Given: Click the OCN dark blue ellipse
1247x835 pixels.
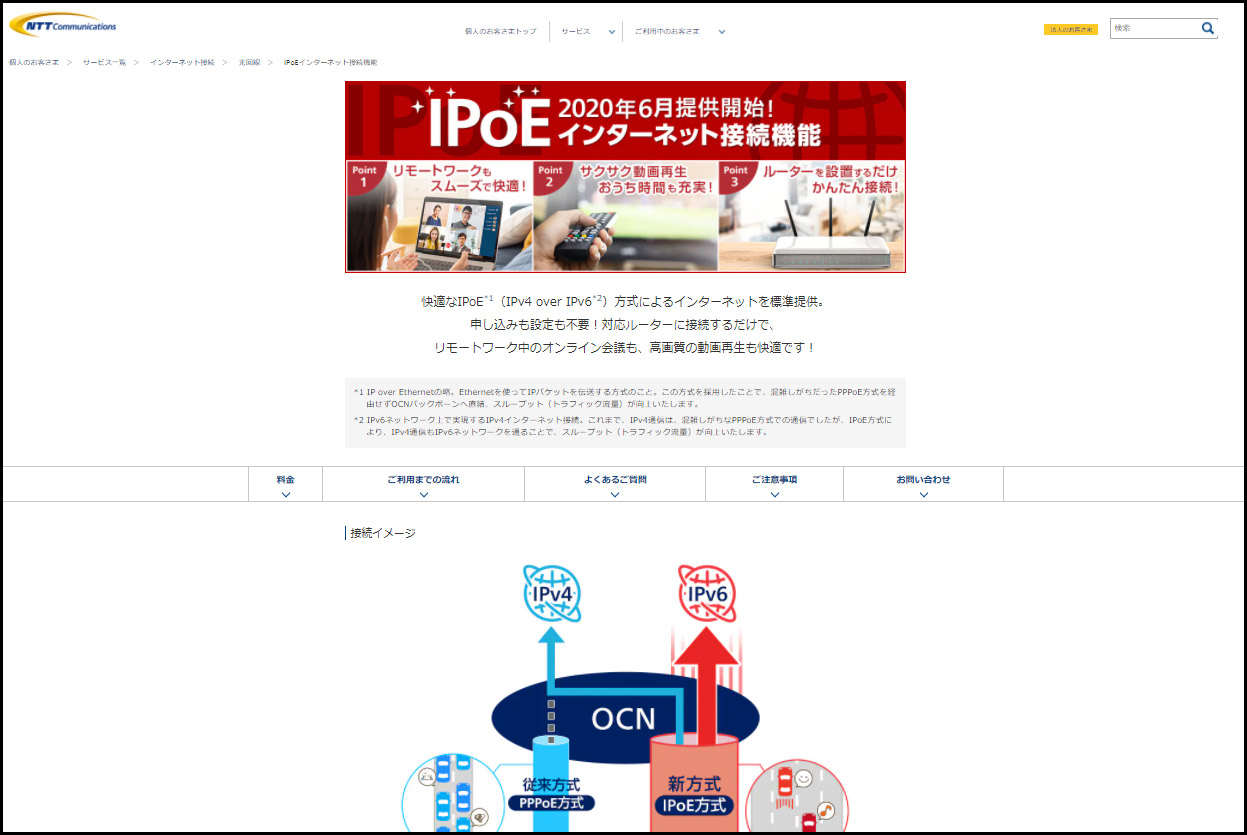Looking at the screenshot, I should point(625,718).
